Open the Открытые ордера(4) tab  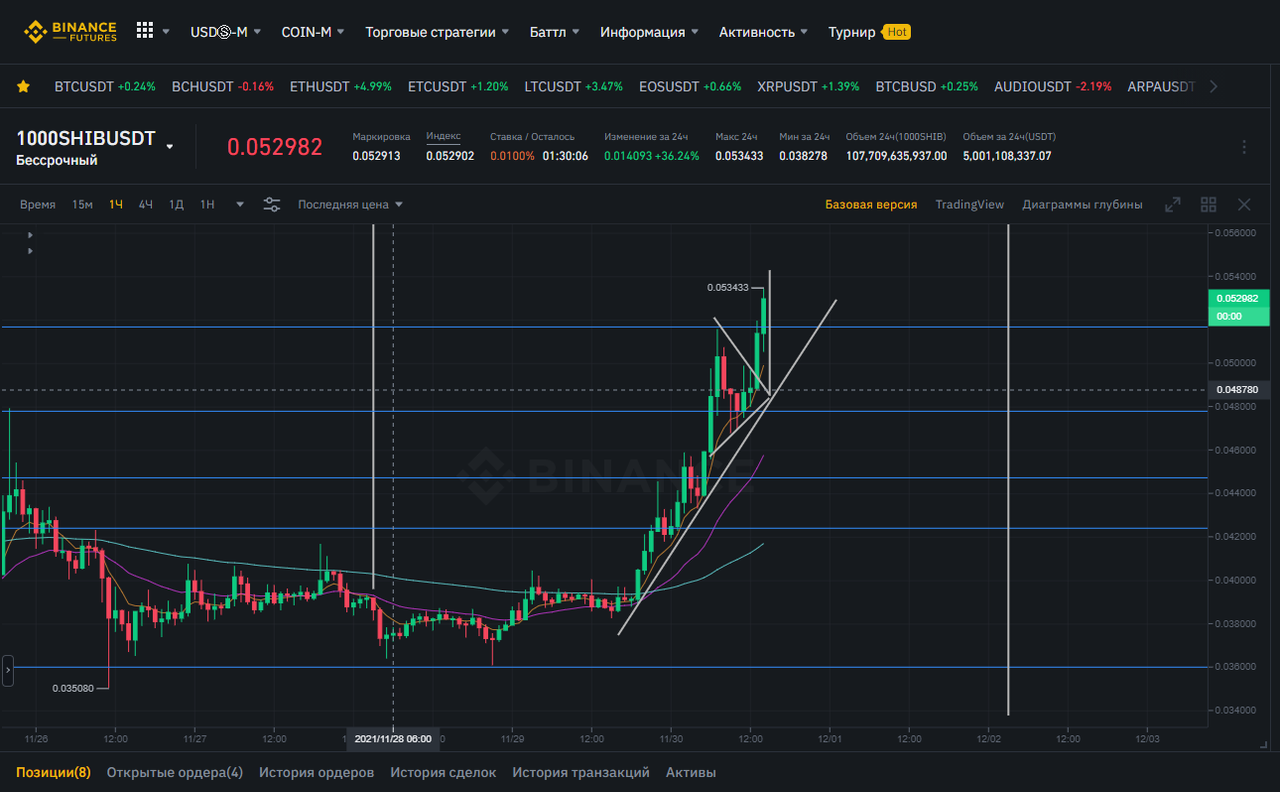coord(175,772)
